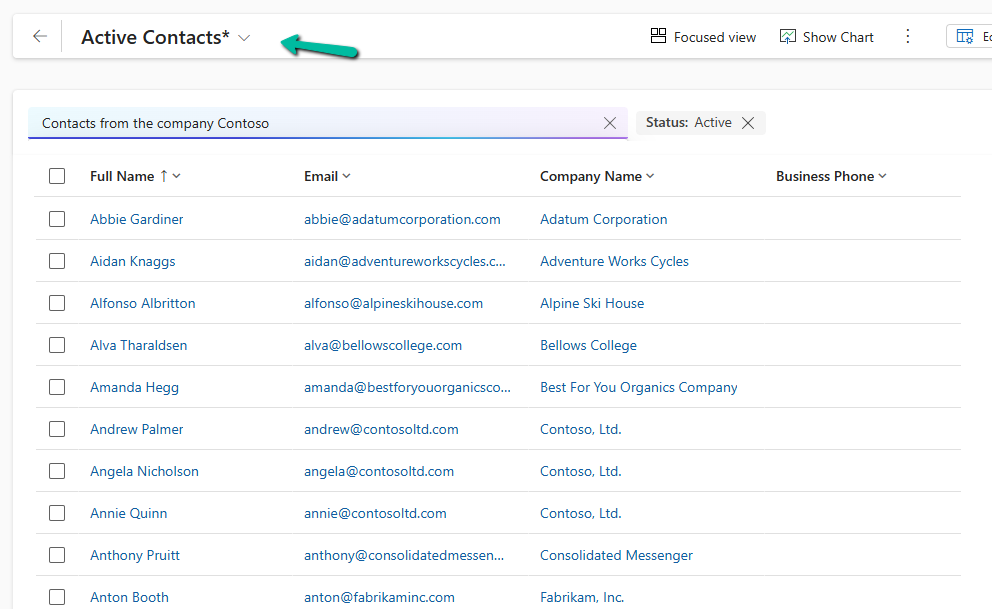This screenshot has height=609, width=992.
Task: Open the more commands ellipsis menu
Action: [x=908, y=37]
